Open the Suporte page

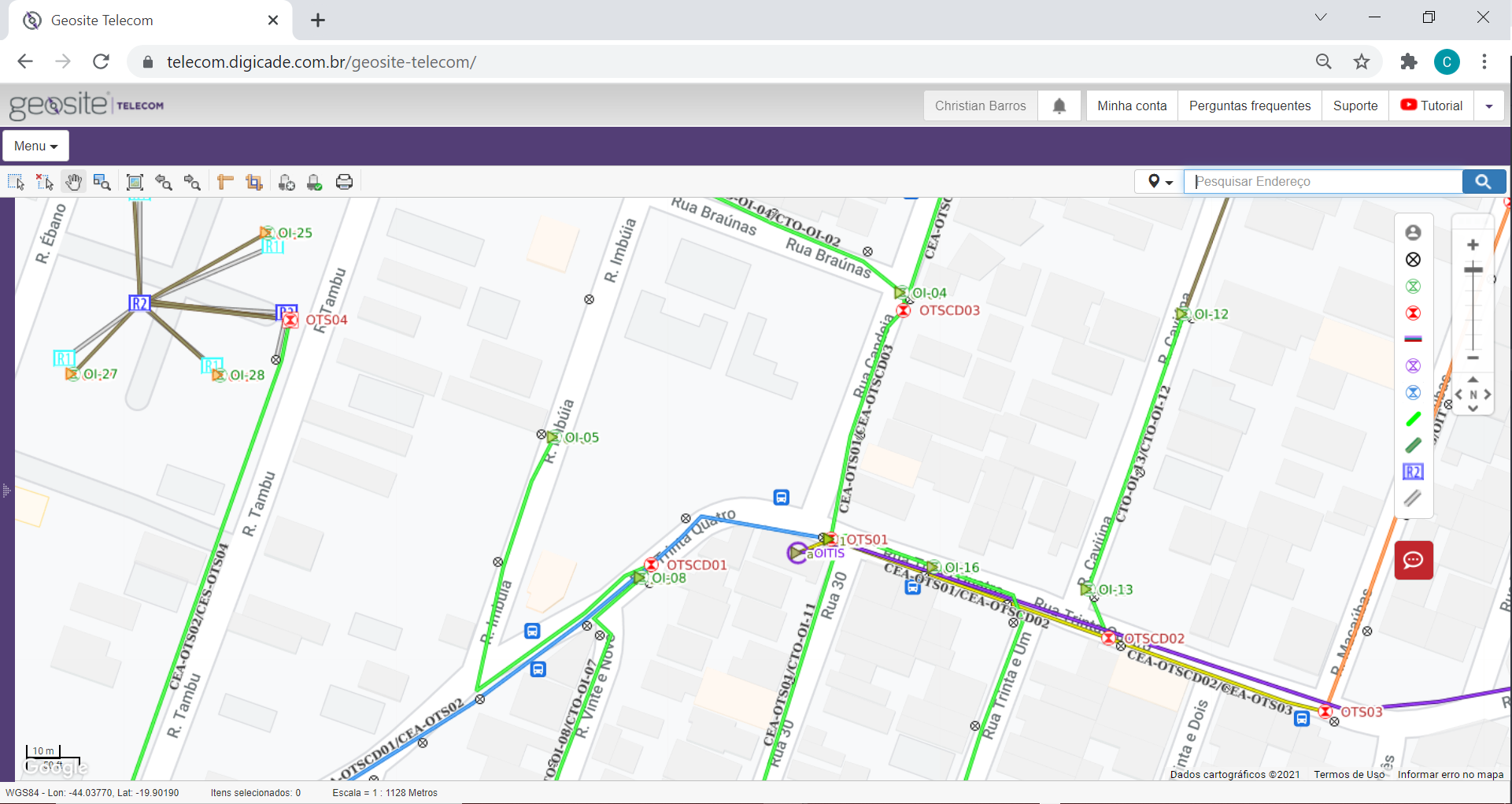tap(1355, 106)
